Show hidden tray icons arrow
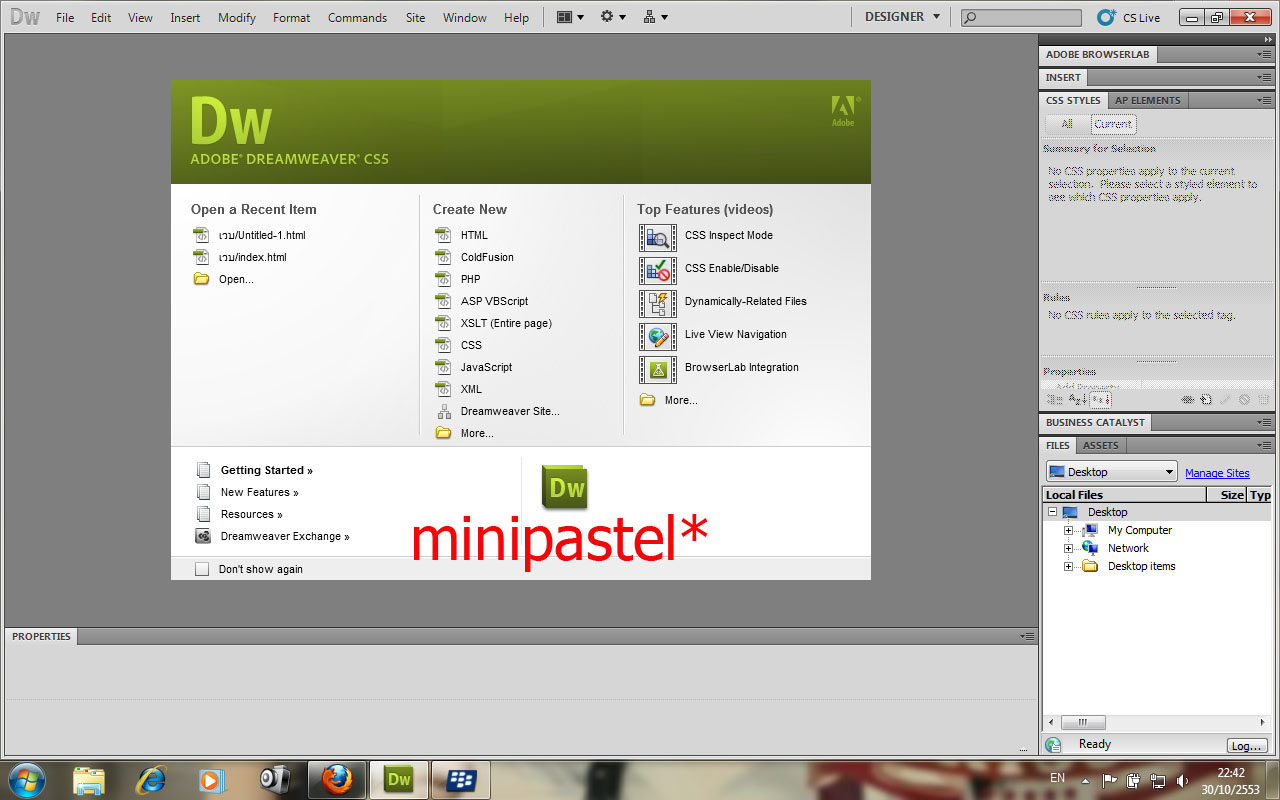This screenshot has height=800, width=1280. coord(1086,780)
